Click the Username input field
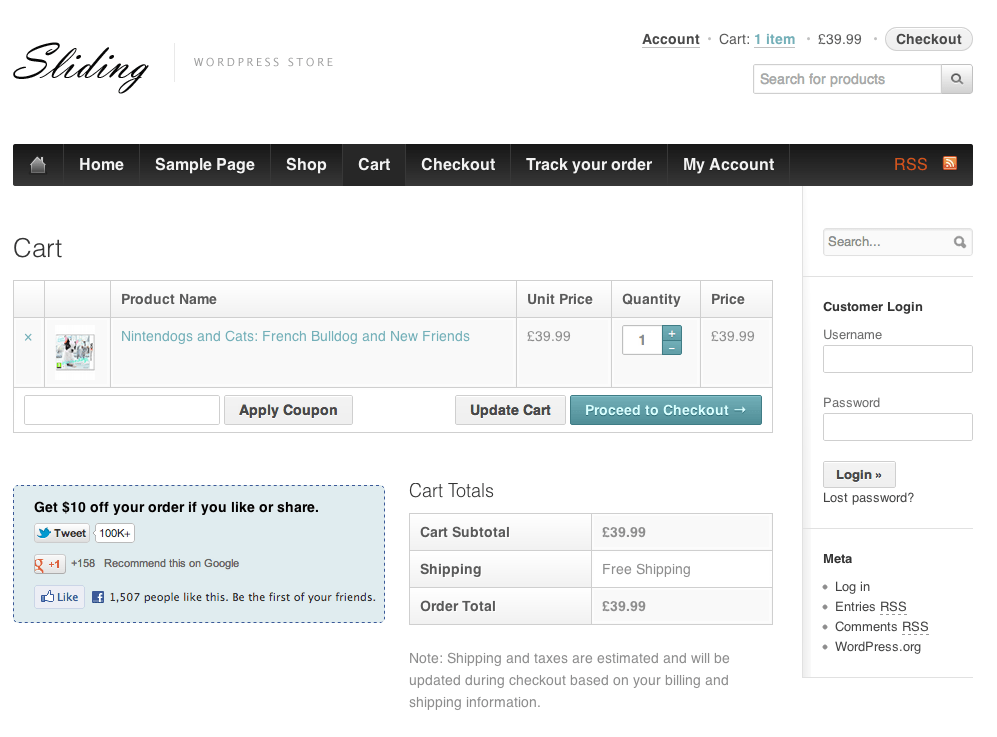This screenshot has width=997, height=737. pos(898,359)
